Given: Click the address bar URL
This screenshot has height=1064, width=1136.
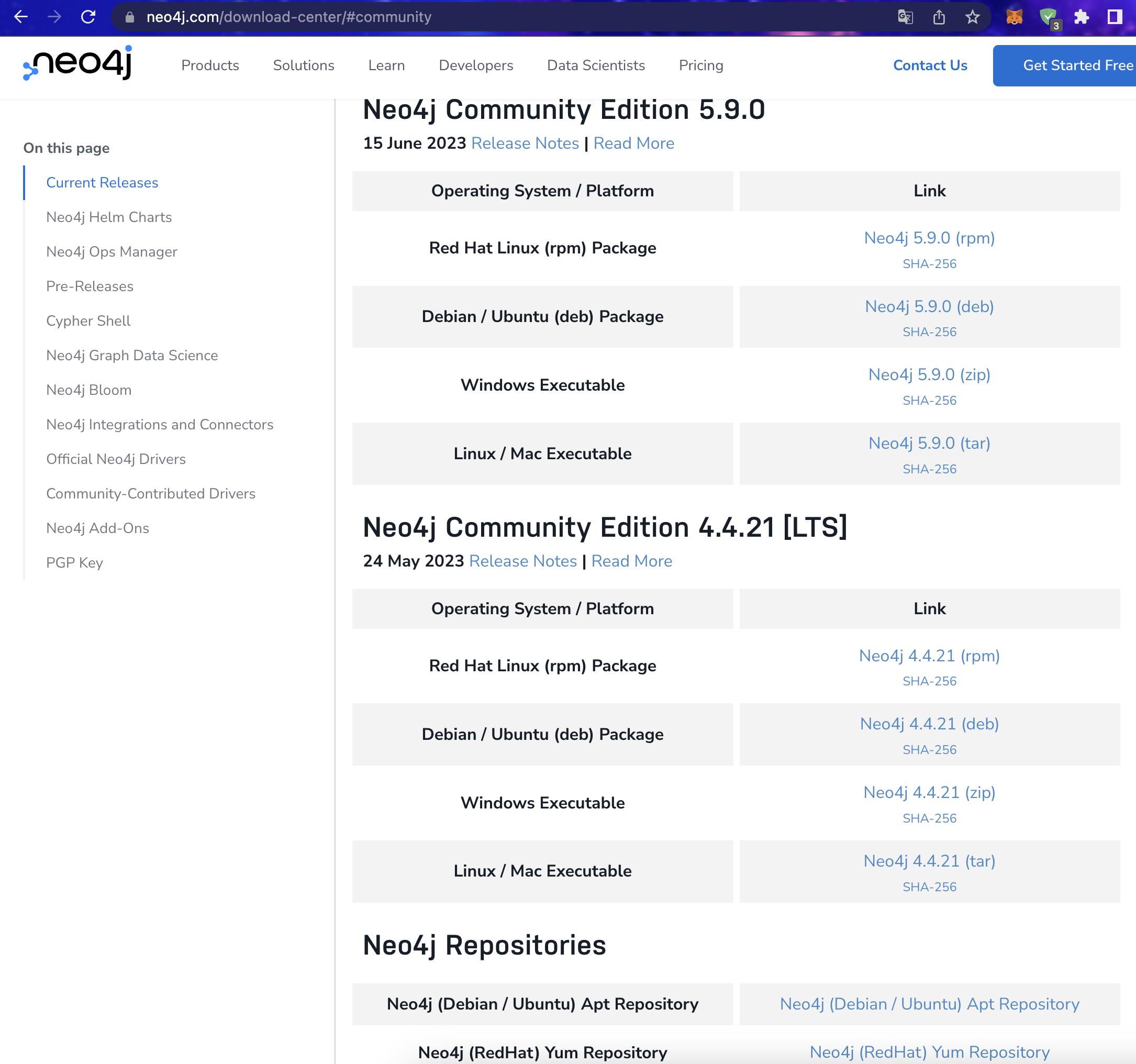Looking at the screenshot, I should click(x=288, y=17).
